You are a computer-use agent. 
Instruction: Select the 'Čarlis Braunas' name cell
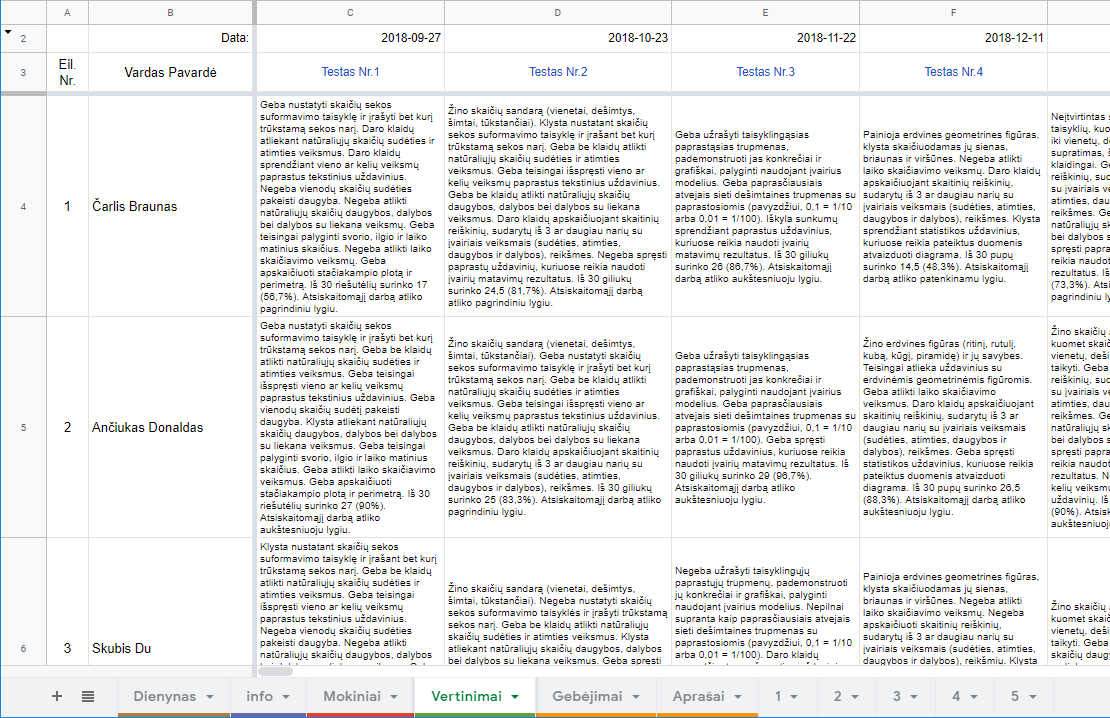pos(171,207)
